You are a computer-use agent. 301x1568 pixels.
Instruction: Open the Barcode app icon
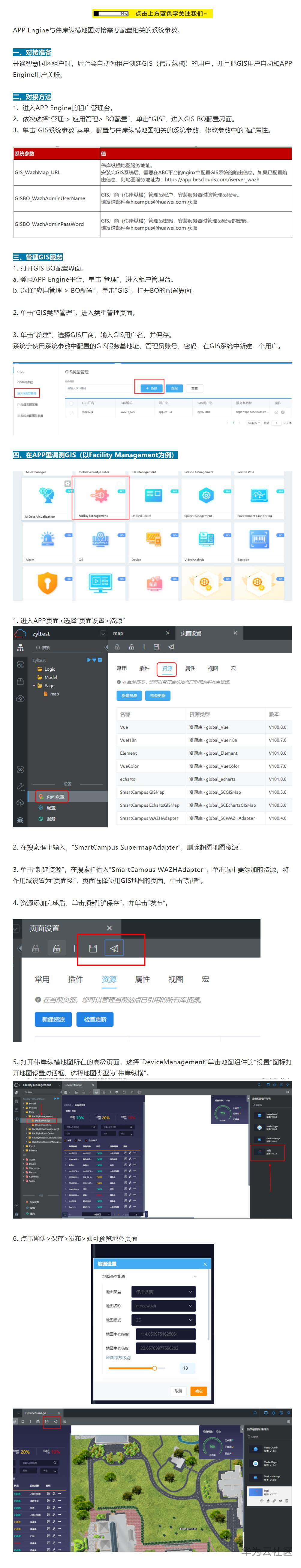point(260,539)
